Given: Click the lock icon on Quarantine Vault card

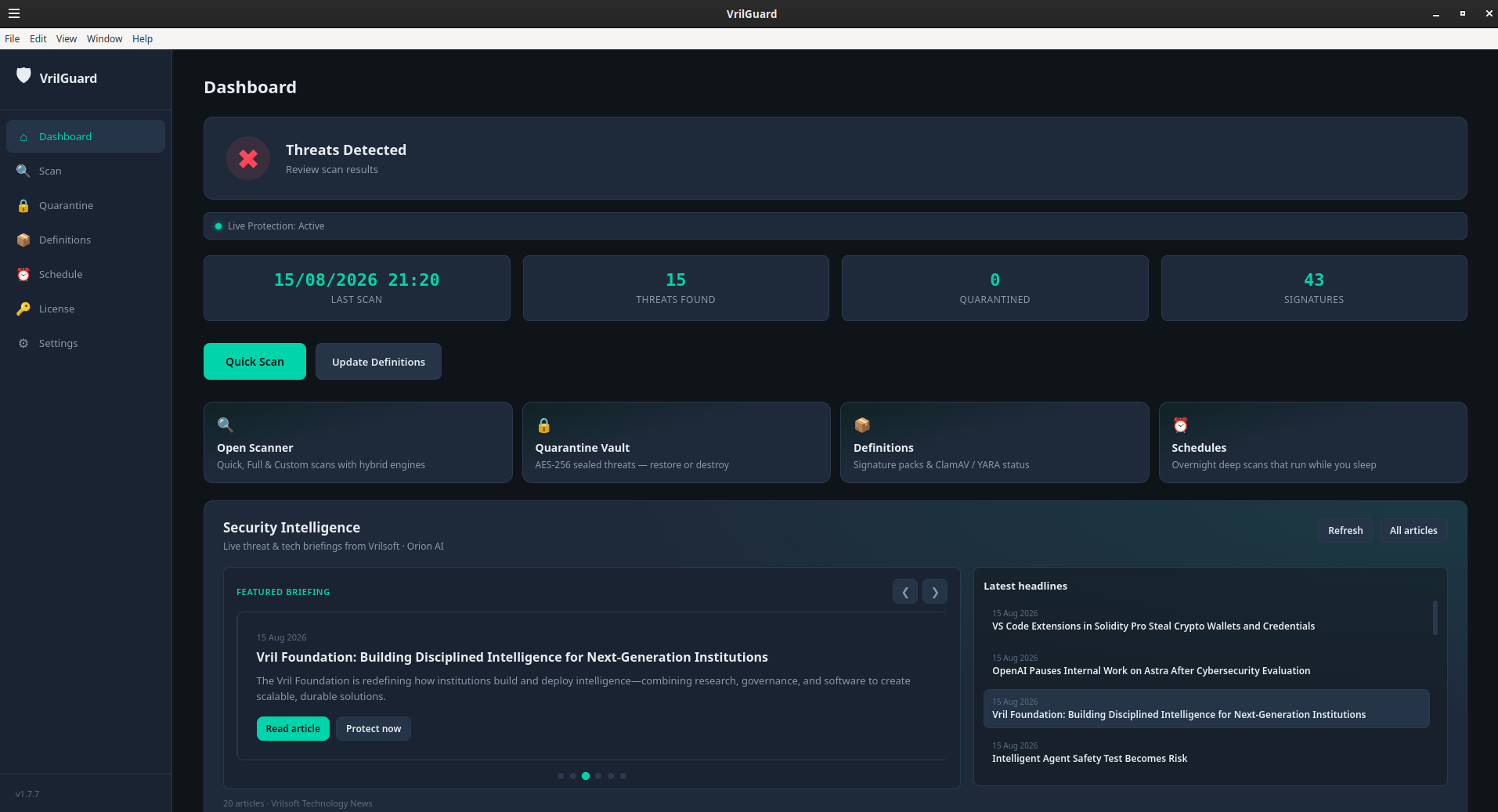Looking at the screenshot, I should (543, 425).
